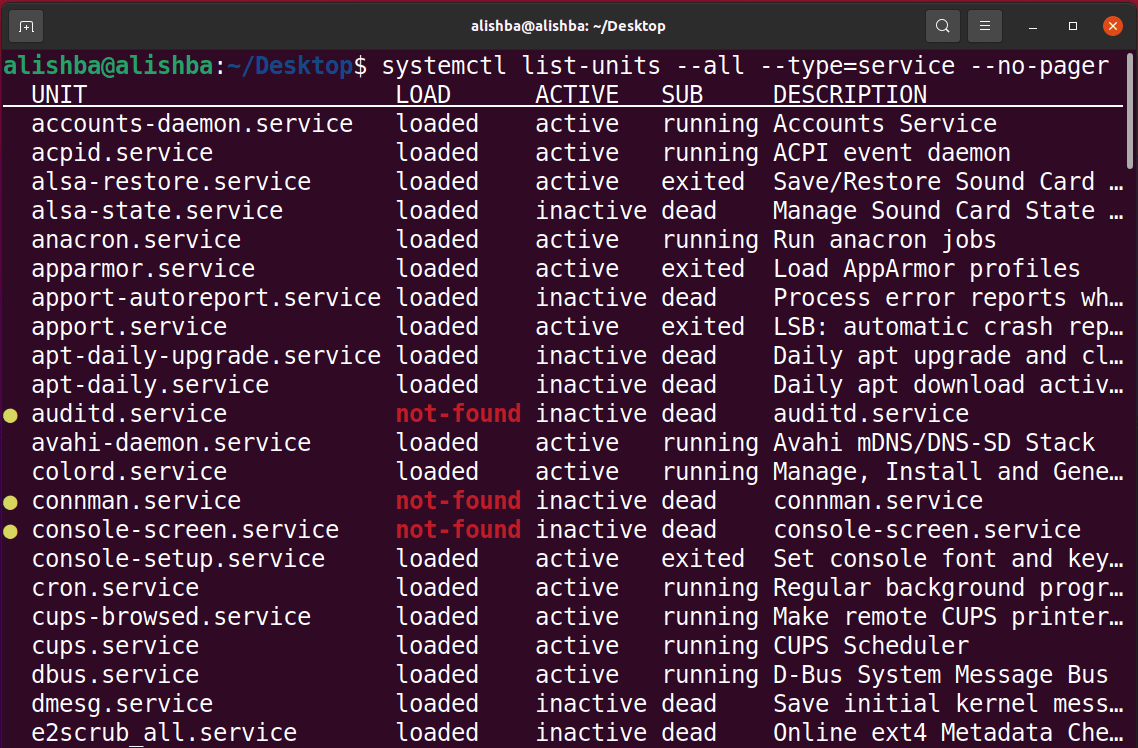Screen dimensions: 1138x748
Task: Click description Load AppArmor profiles
Action: tap(927, 268)
